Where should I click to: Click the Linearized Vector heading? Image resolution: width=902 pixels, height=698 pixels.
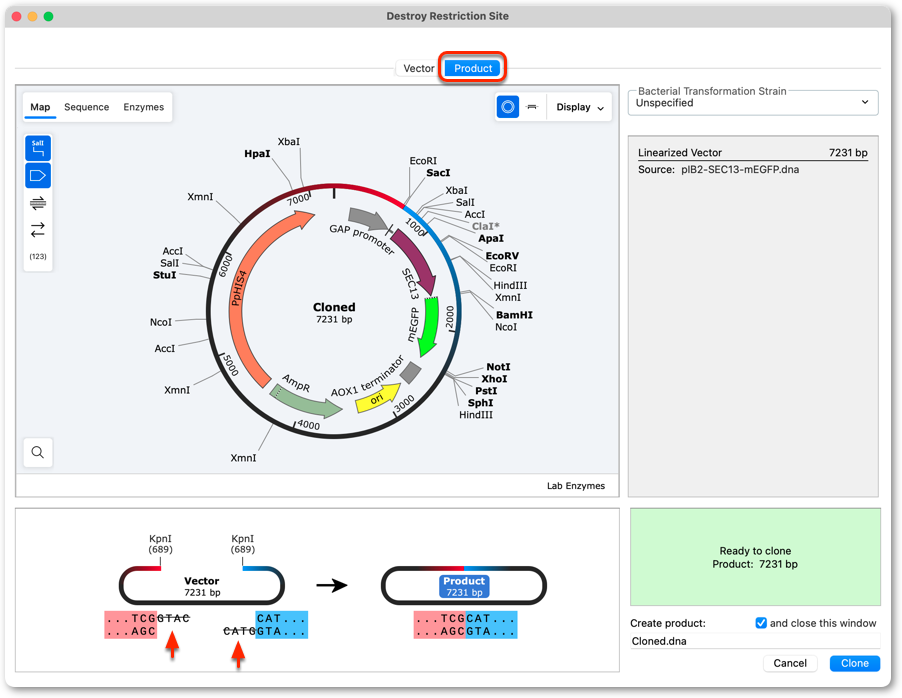pyautogui.click(x=679, y=152)
